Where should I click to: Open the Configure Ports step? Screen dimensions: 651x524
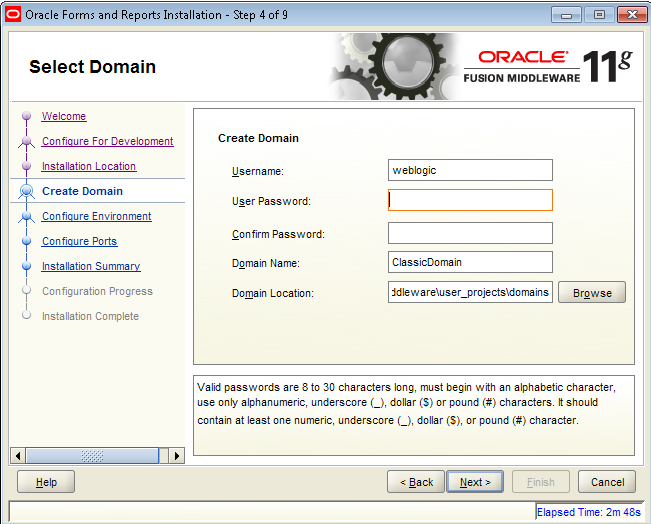(x=80, y=241)
